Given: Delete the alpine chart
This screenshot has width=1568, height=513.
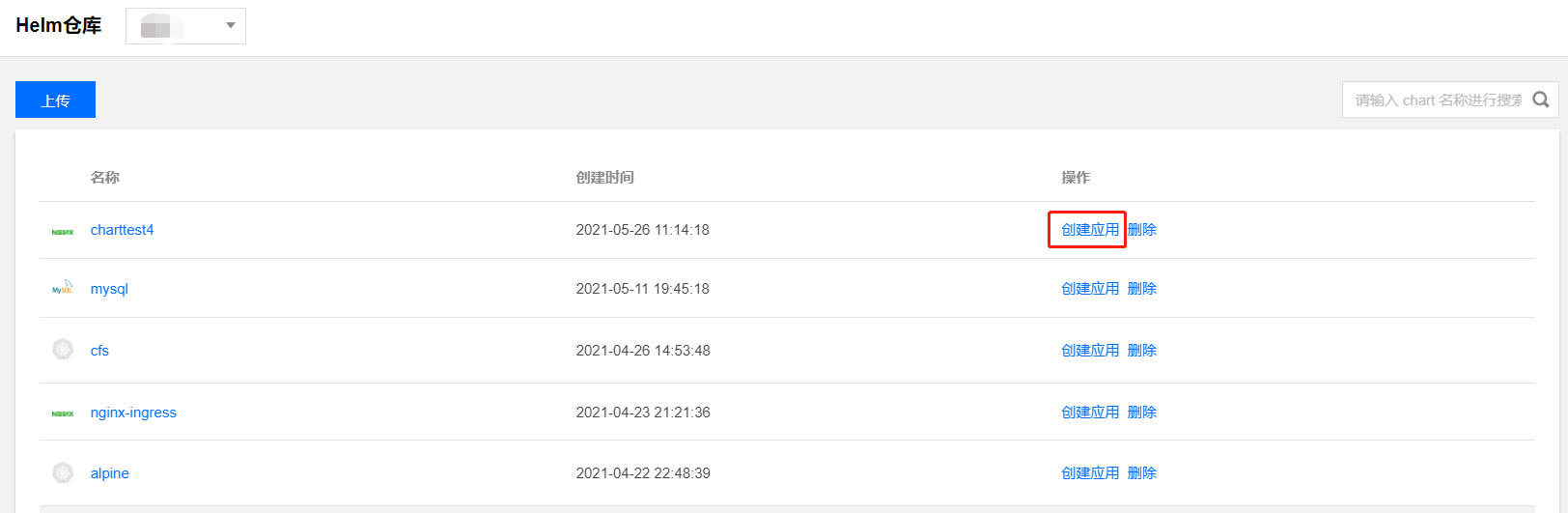Looking at the screenshot, I should 1142,473.
